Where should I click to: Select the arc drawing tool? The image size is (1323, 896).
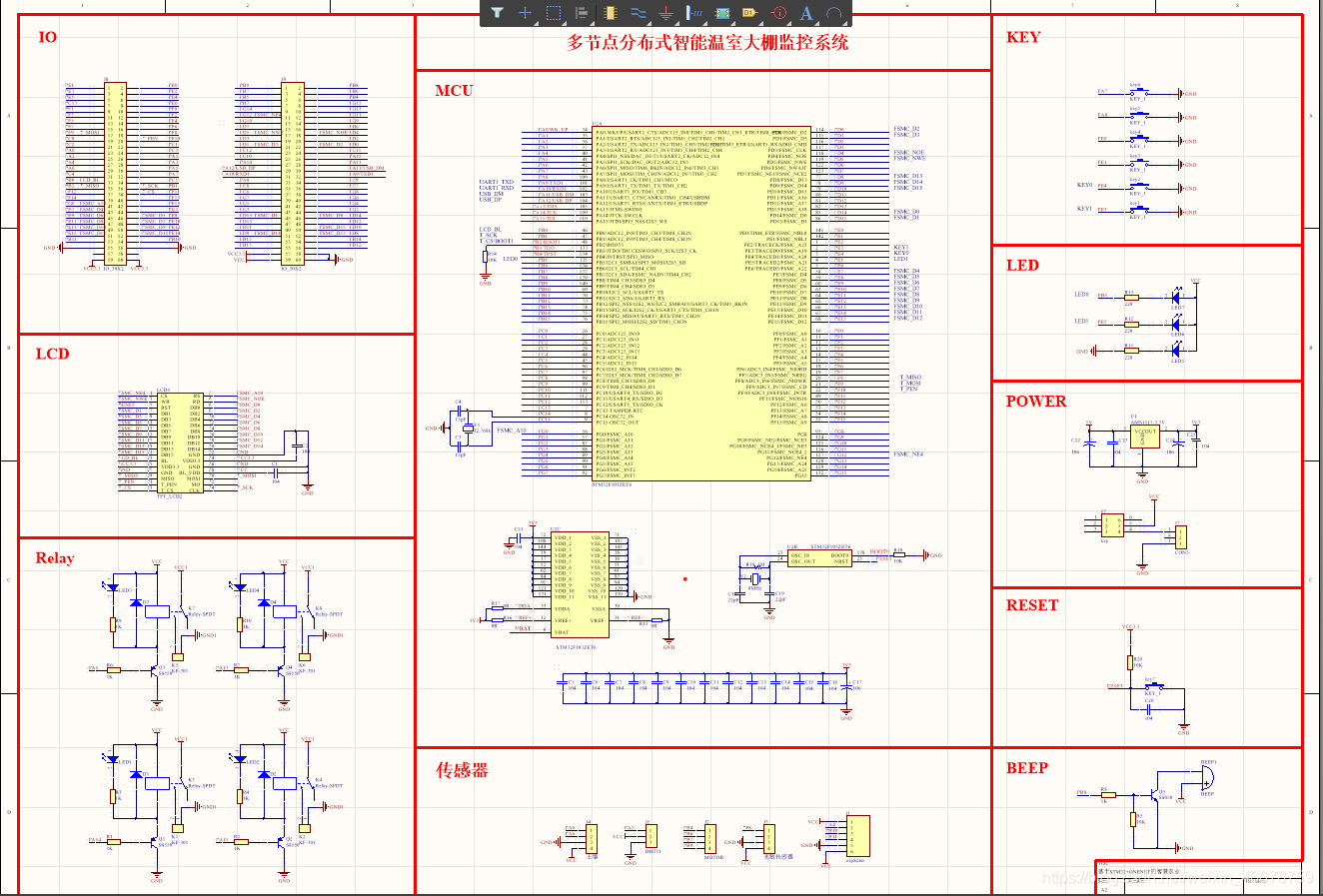tap(834, 13)
